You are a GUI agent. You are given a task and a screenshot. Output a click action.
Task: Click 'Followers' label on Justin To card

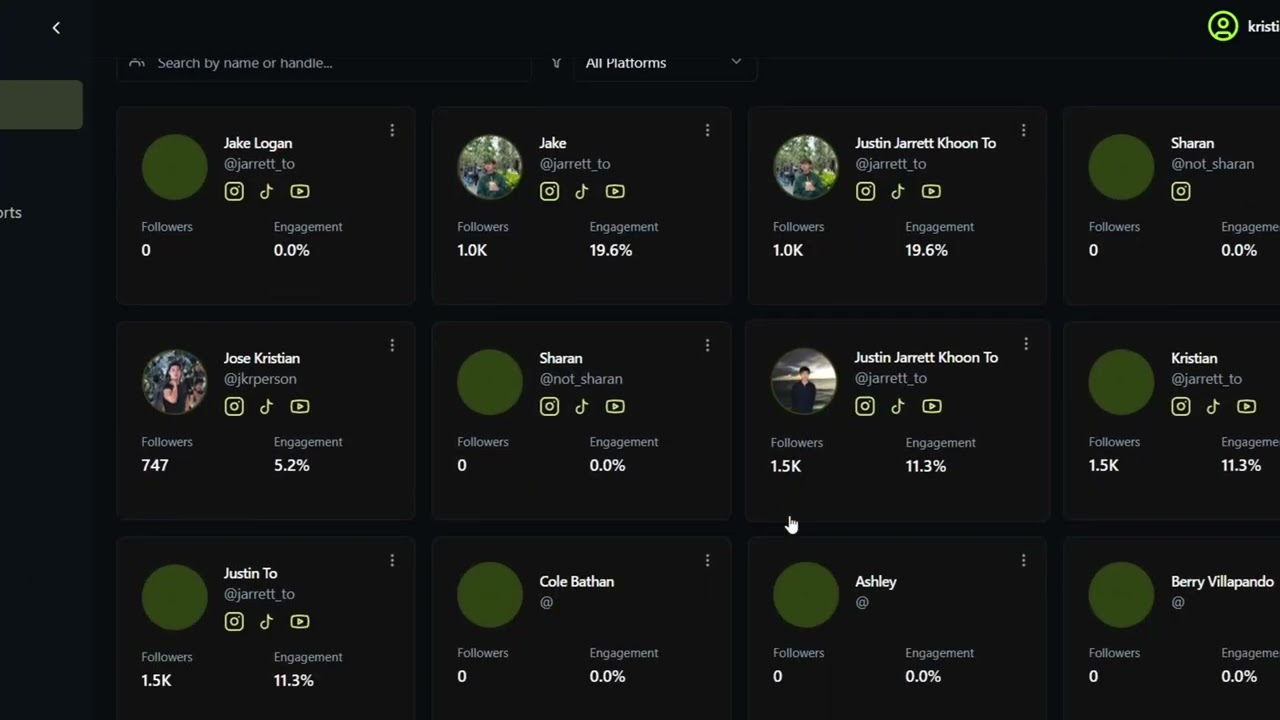167,657
